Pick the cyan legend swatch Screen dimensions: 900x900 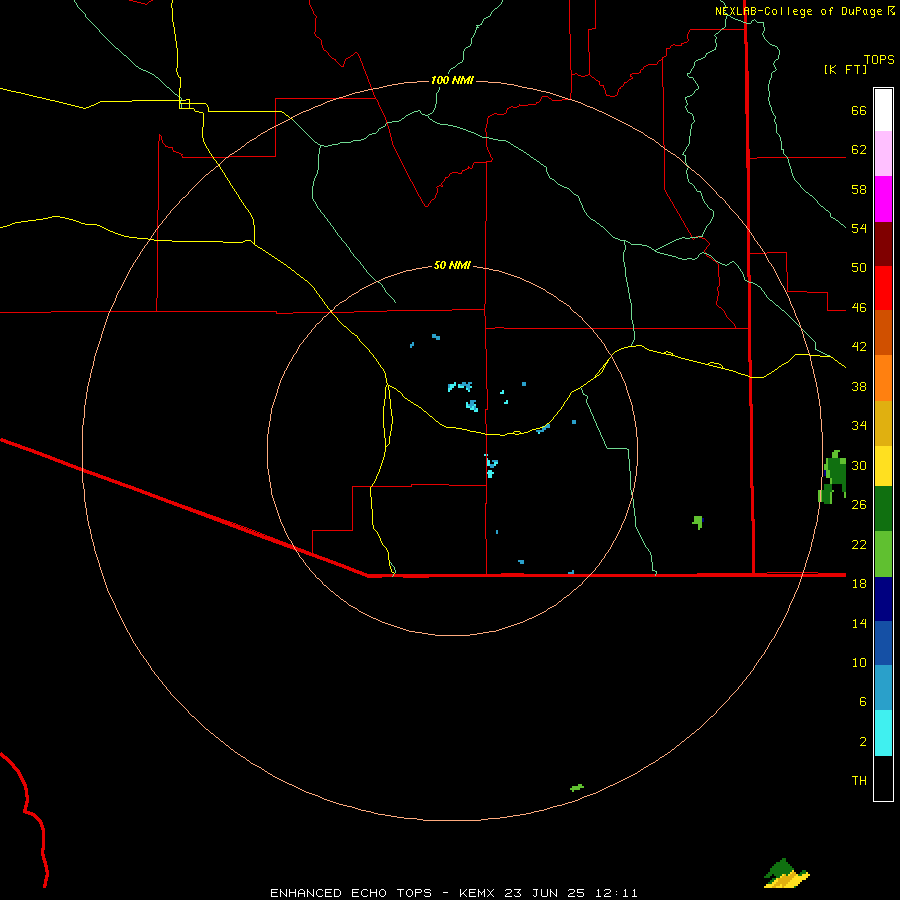click(x=883, y=733)
